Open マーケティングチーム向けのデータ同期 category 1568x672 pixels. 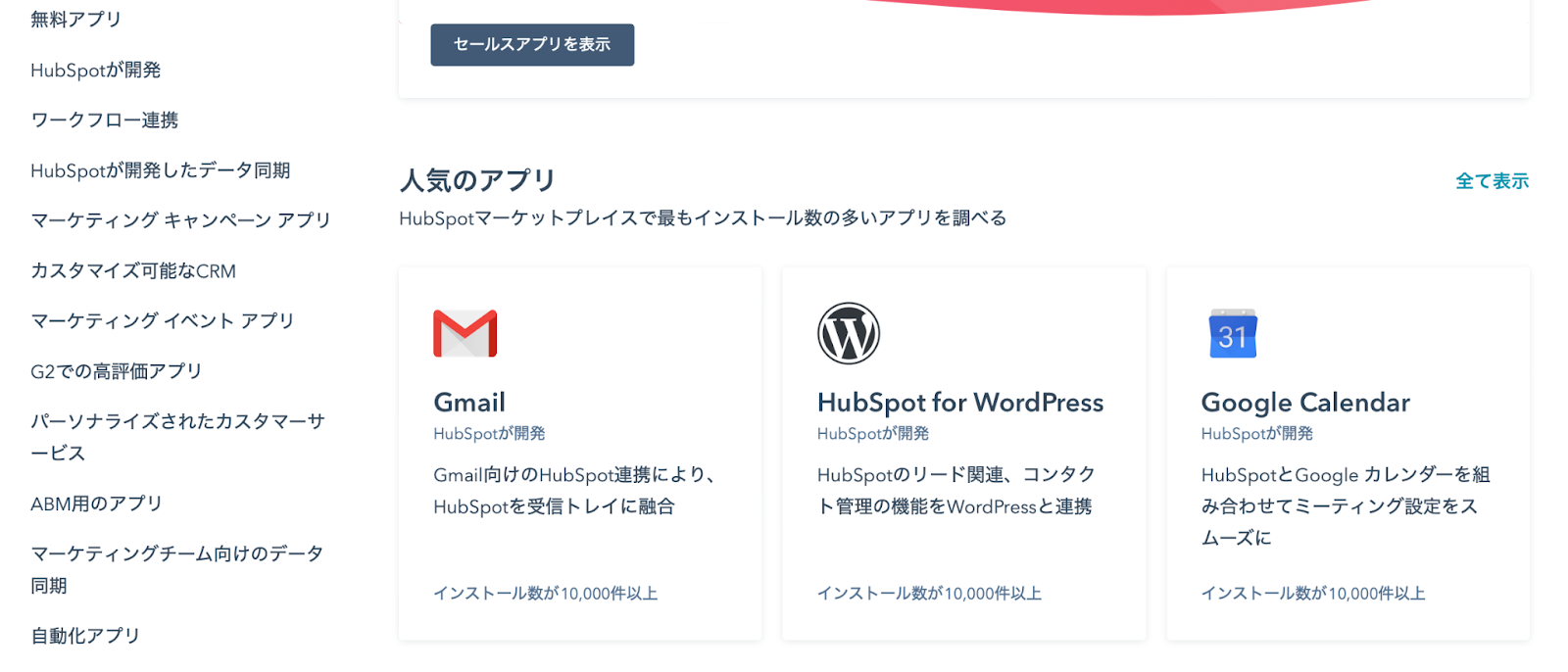[x=176, y=569]
